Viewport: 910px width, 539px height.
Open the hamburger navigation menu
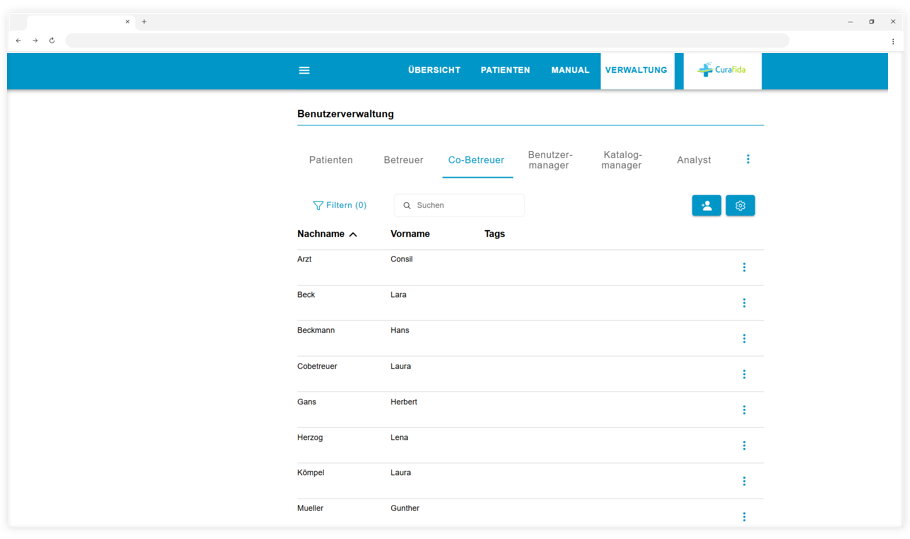(x=304, y=70)
